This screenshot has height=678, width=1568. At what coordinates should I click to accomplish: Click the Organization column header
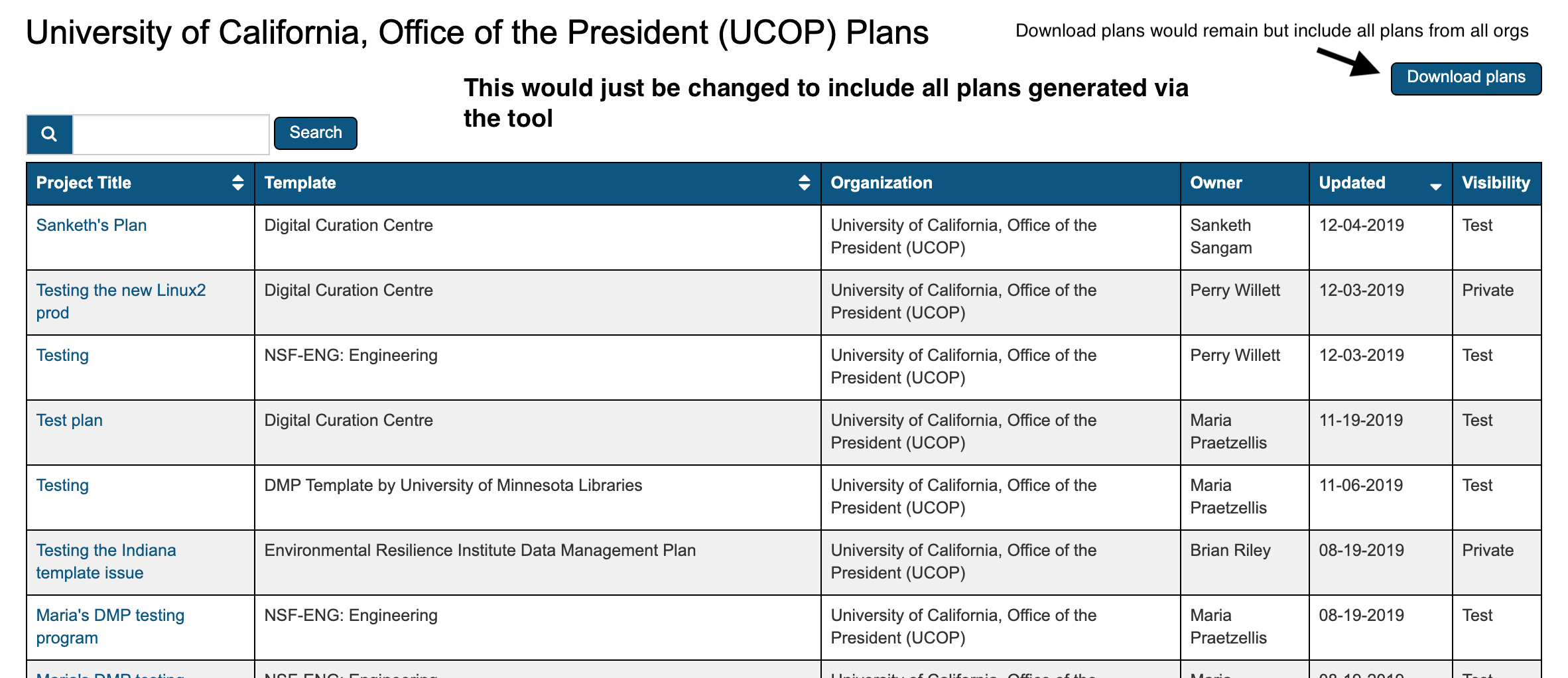pyautogui.click(x=882, y=182)
